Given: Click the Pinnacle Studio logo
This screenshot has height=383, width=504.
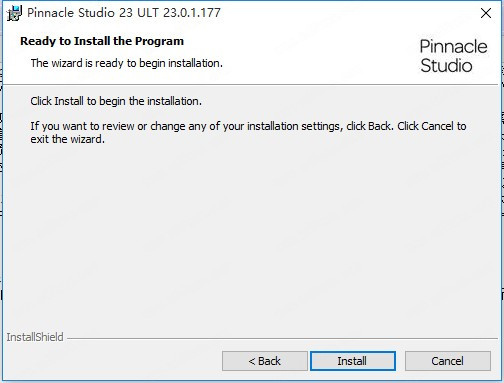Looking at the screenshot, I should tap(453, 56).
